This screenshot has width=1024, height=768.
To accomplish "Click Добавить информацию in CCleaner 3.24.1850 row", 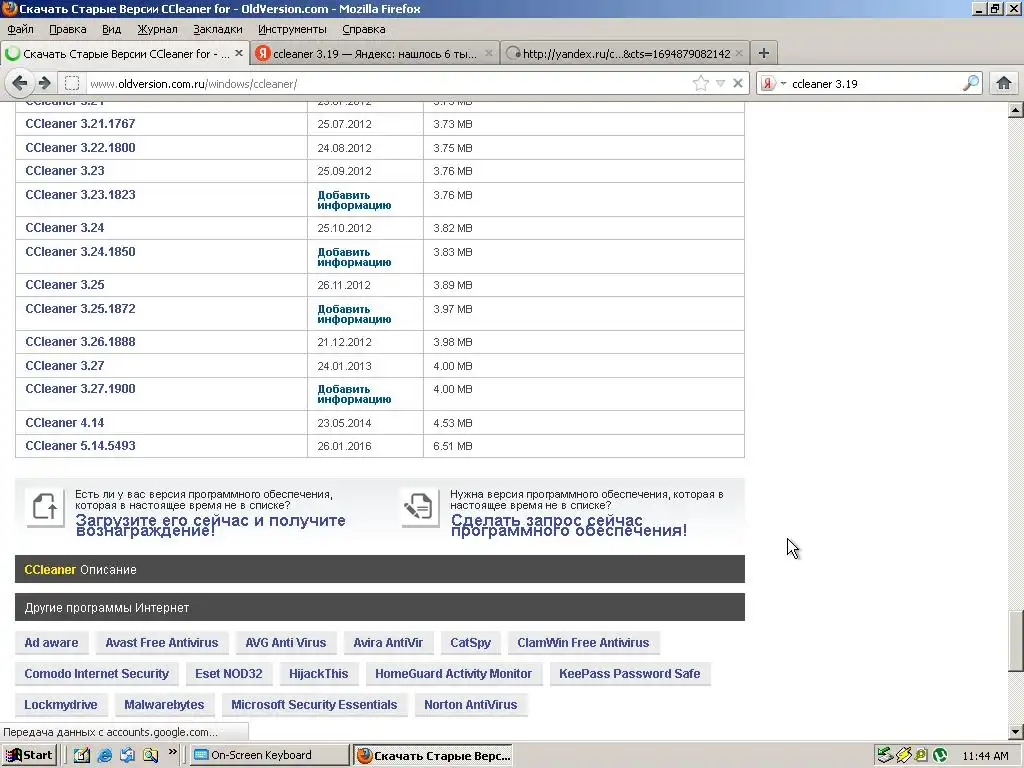I will click(354, 257).
